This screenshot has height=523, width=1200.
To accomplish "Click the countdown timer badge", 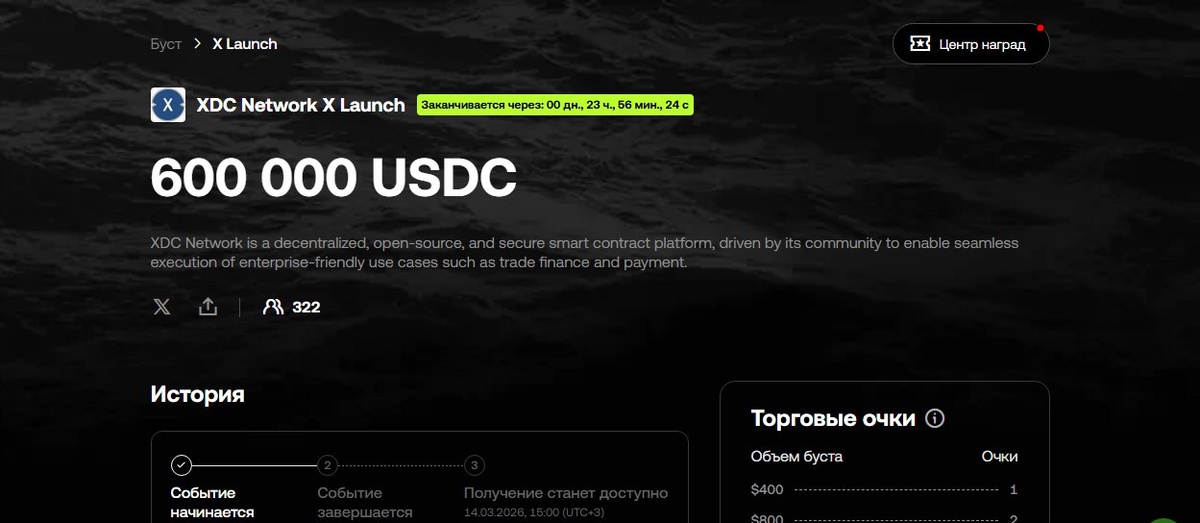I will [x=555, y=105].
